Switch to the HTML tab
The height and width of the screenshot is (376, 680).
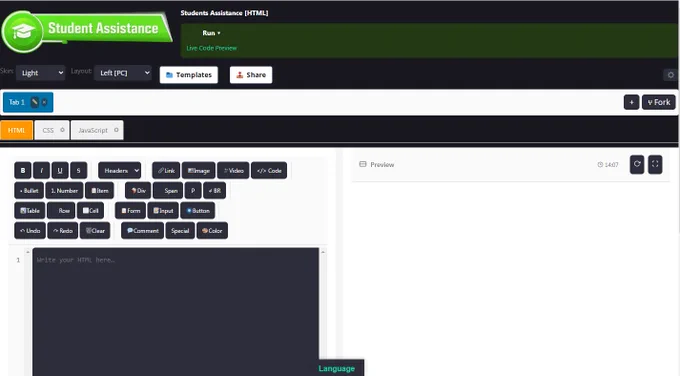16,130
